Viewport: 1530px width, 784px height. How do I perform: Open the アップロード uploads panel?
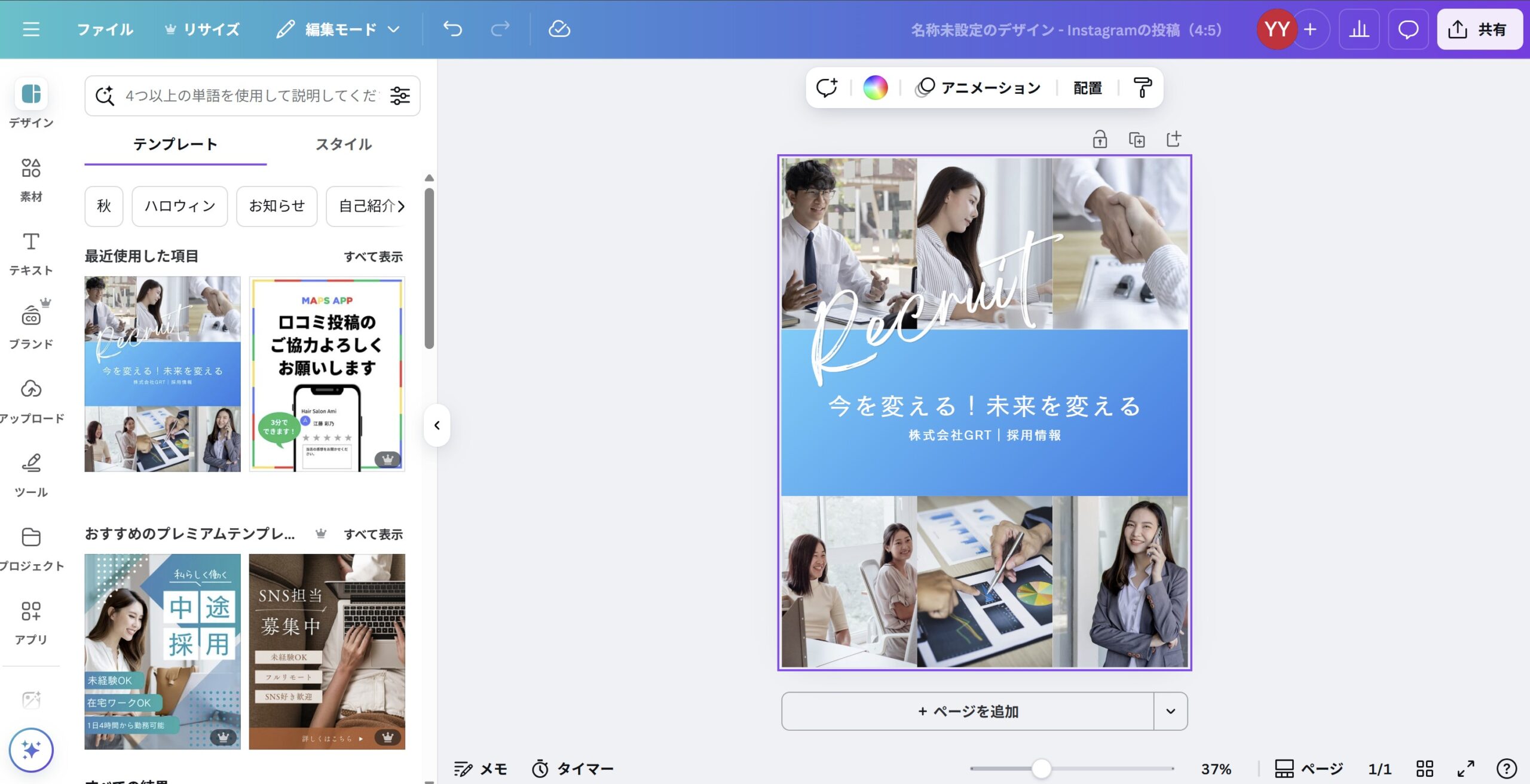click(x=31, y=400)
